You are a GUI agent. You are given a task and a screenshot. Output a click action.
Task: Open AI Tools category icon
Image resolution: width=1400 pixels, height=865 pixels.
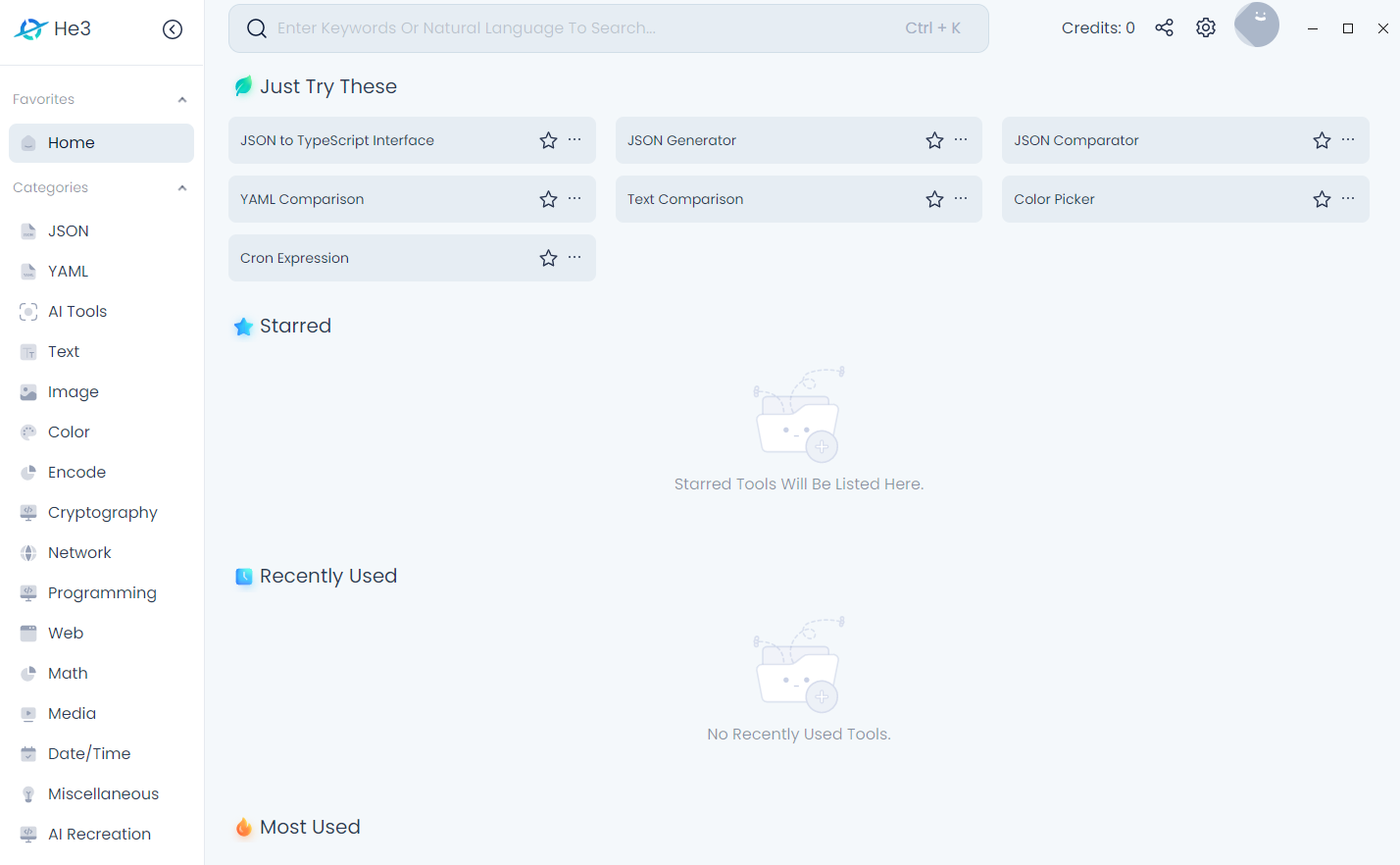coord(28,312)
